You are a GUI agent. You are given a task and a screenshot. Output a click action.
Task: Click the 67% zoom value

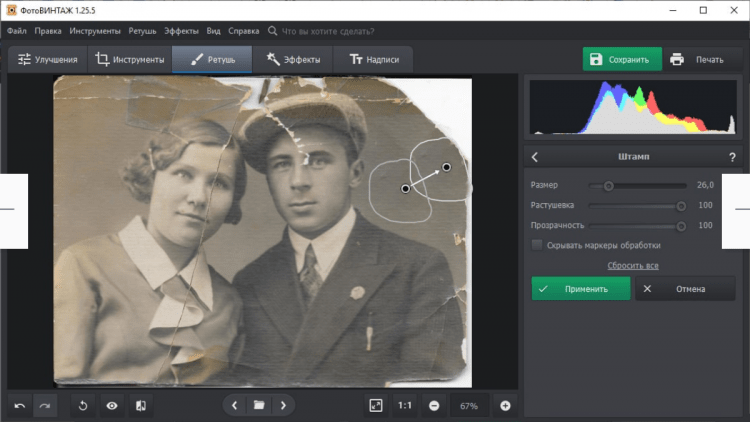469,406
